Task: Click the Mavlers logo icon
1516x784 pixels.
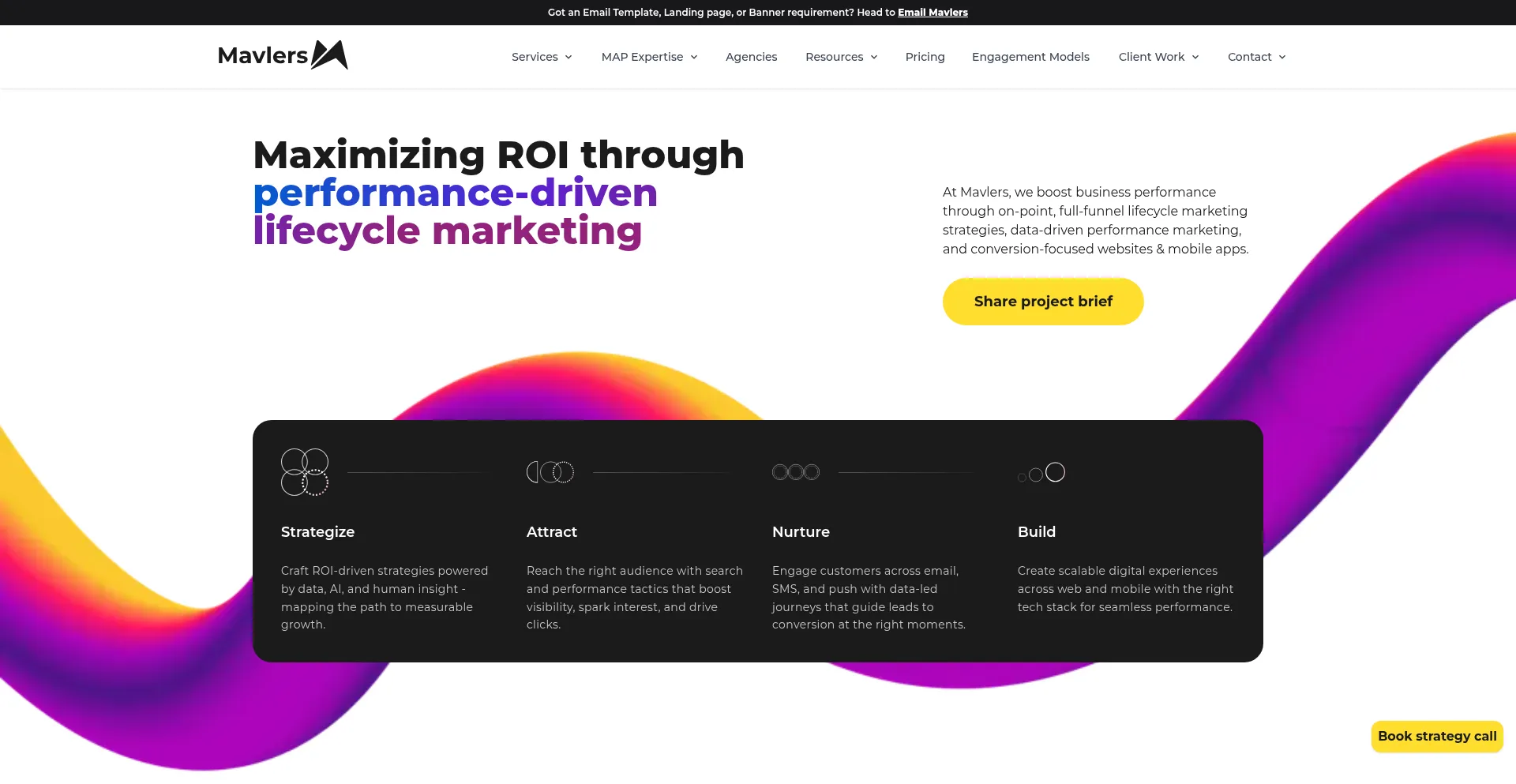Action: [x=329, y=55]
